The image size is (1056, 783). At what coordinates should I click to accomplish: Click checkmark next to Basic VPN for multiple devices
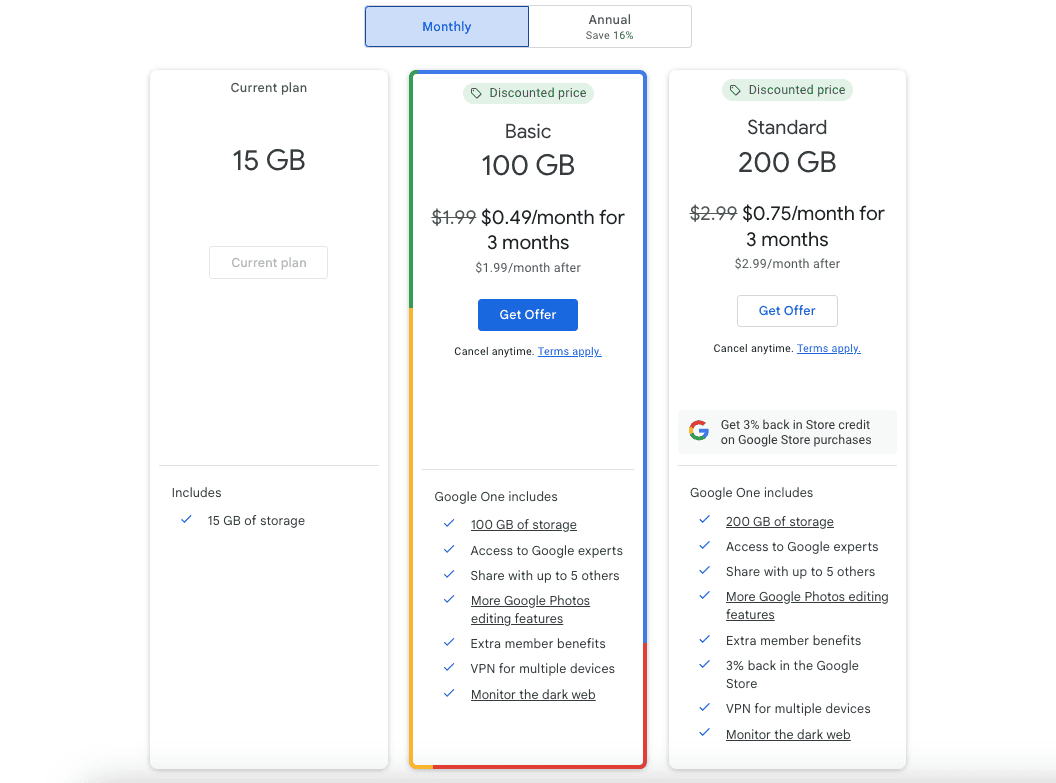(449, 668)
